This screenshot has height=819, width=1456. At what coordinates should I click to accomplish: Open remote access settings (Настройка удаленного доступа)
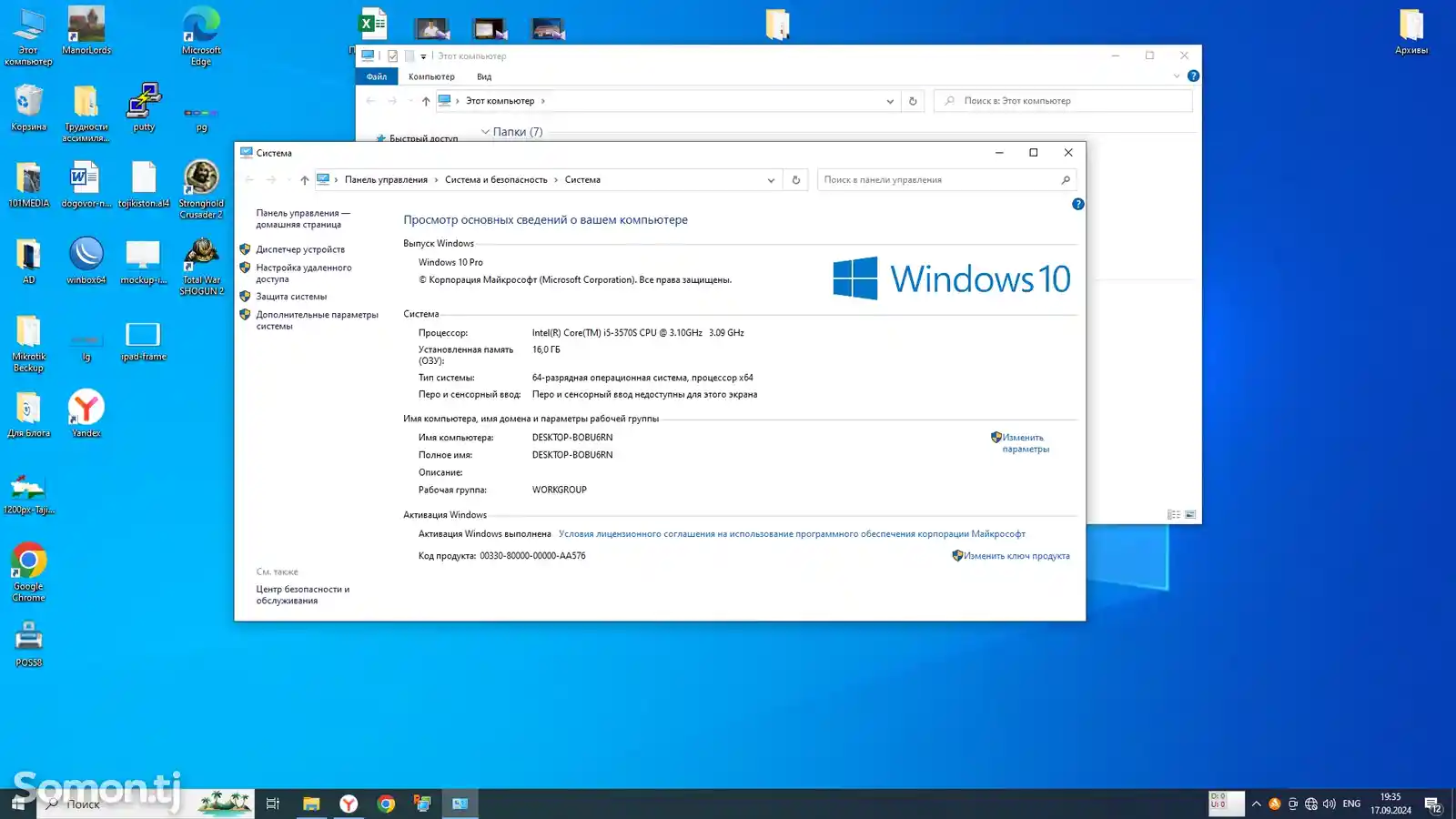tap(303, 273)
